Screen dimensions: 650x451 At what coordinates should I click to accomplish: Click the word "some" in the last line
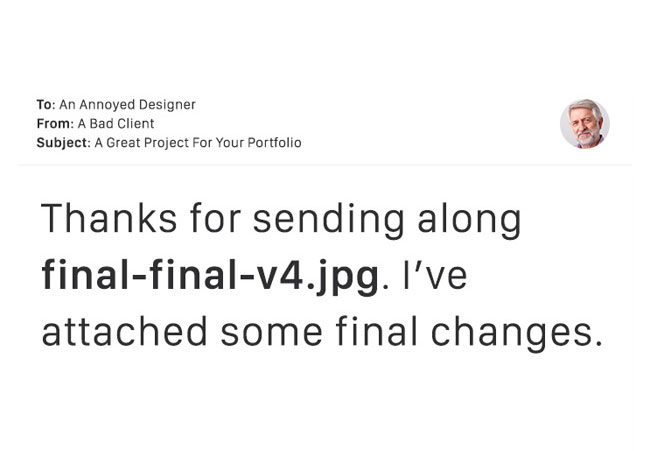[x=272, y=335]
